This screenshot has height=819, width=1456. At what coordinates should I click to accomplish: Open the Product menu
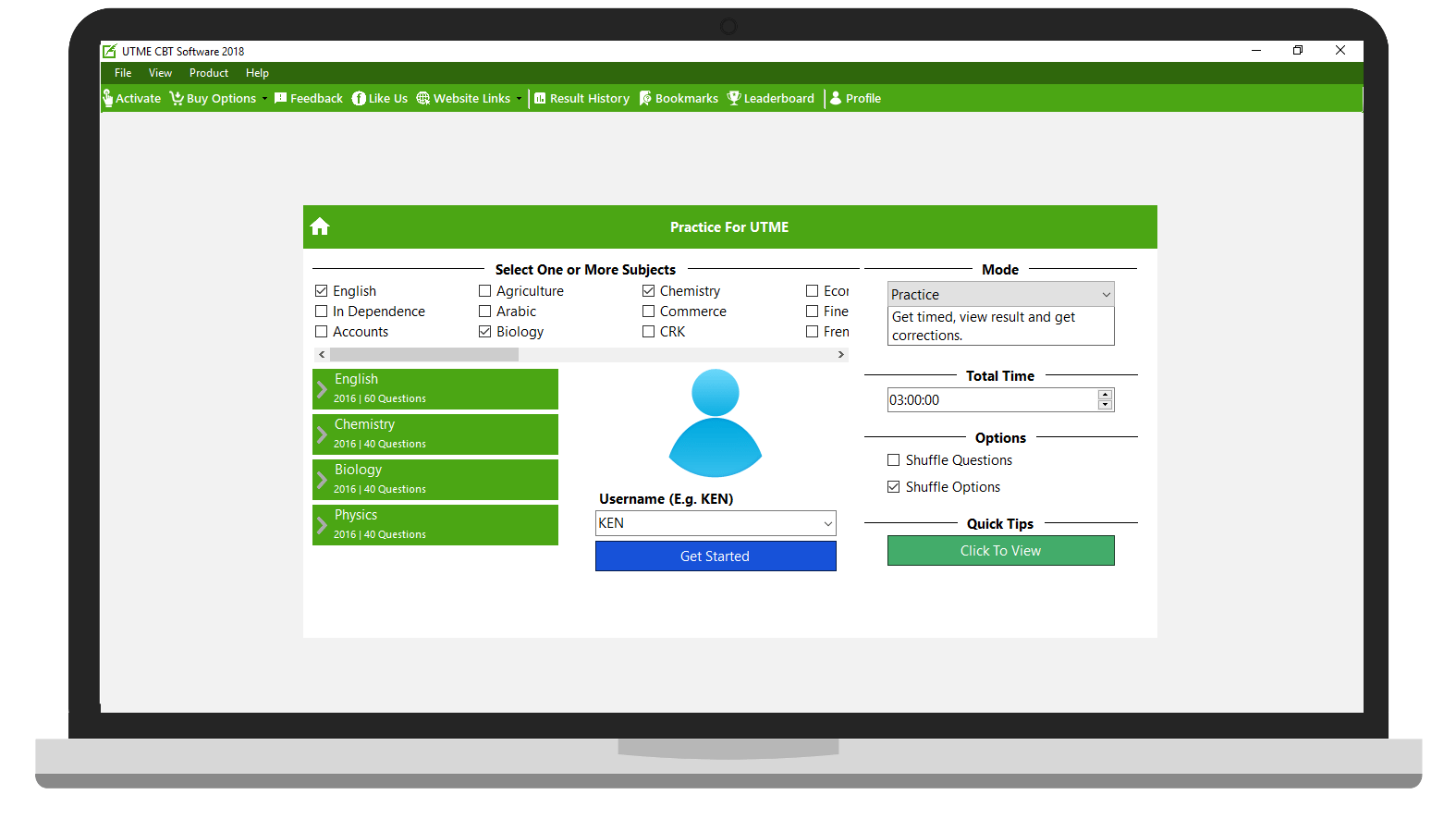(209, 73)
